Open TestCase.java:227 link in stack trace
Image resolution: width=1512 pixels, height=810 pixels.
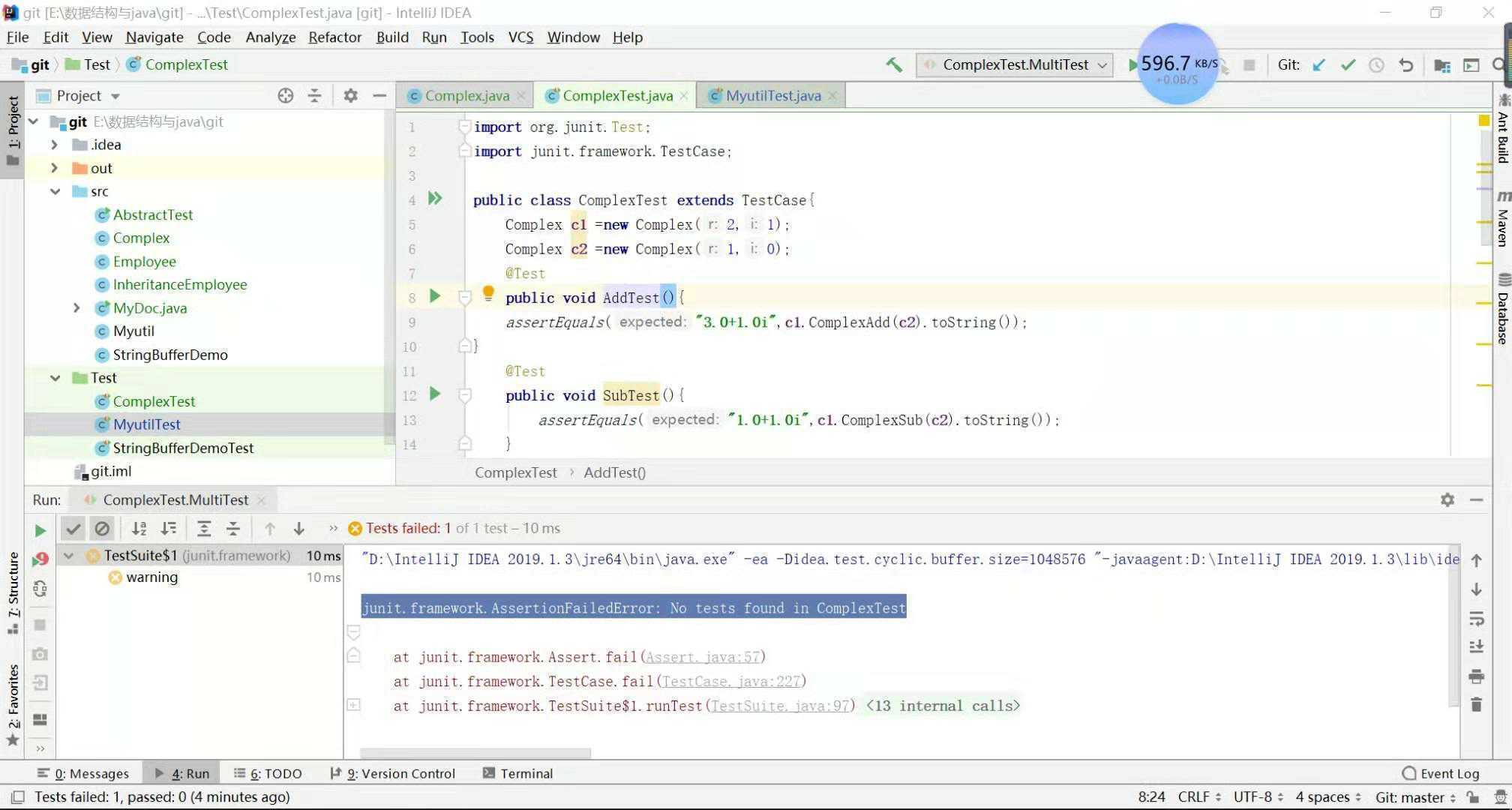730,681
